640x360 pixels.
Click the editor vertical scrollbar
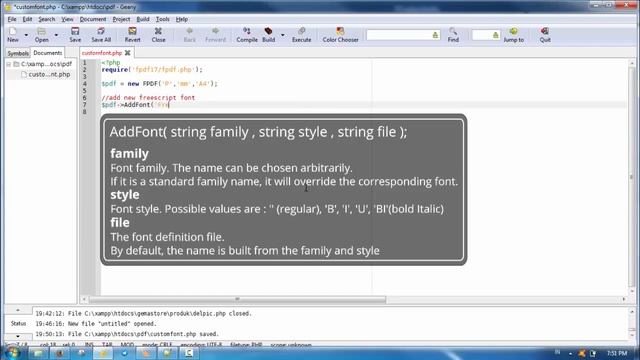pos(632,177)
